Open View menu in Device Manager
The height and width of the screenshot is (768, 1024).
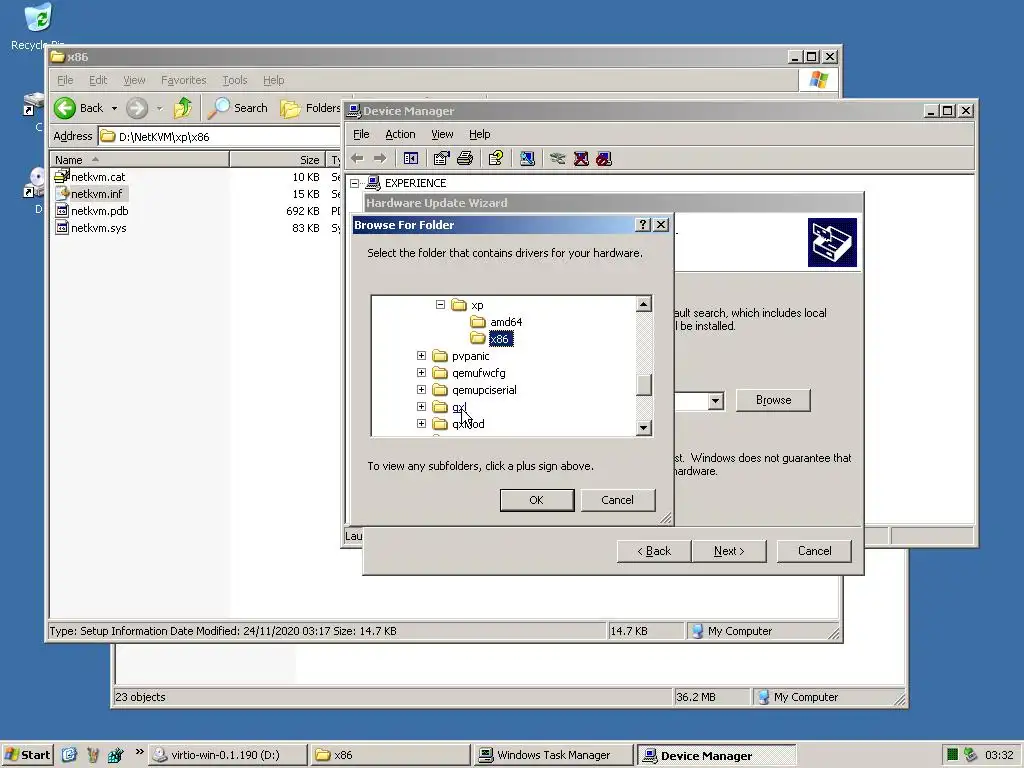[442, 134]
